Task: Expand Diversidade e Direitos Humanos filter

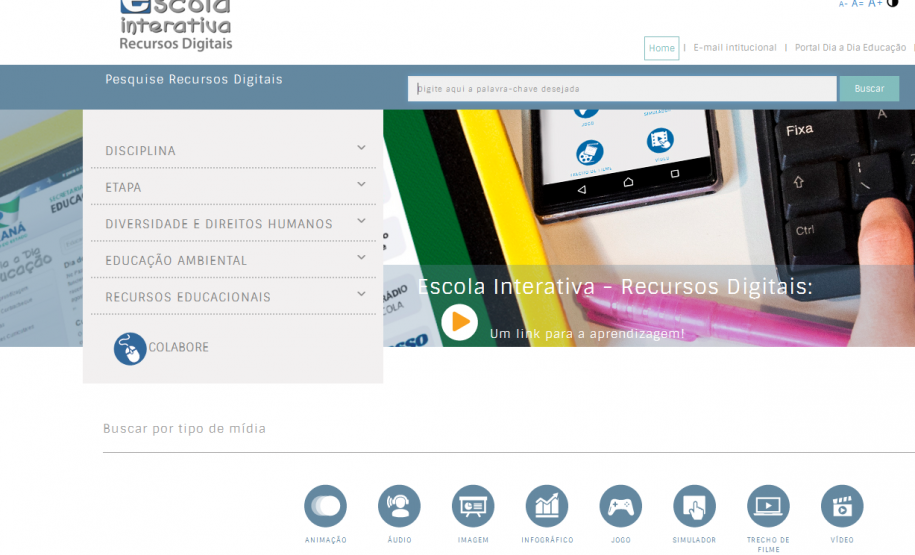Action: coord(233,224)
